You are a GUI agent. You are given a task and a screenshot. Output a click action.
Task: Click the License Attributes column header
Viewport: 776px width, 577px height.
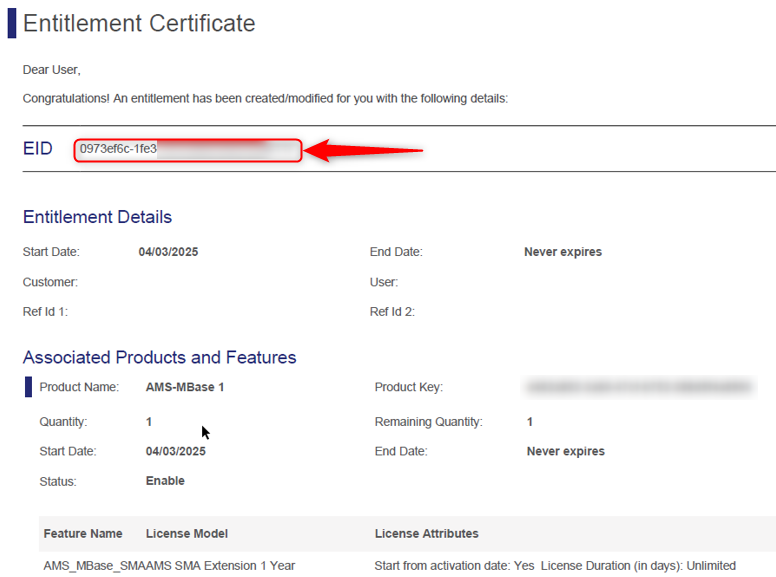(426, 533)
